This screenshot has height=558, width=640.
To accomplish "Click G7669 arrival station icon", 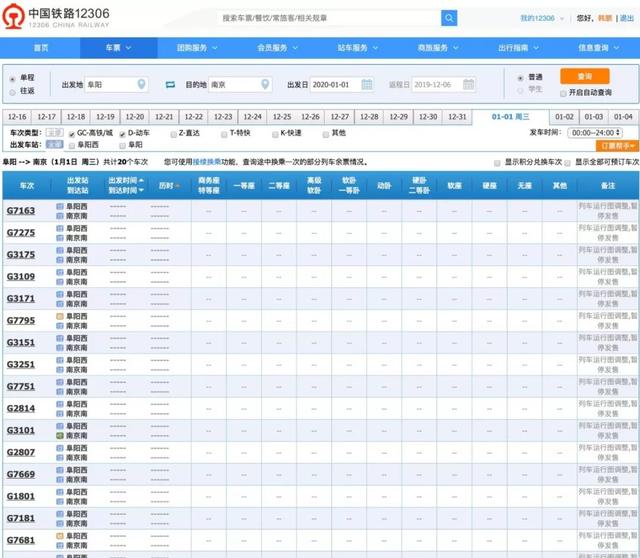I will (60, 479).
